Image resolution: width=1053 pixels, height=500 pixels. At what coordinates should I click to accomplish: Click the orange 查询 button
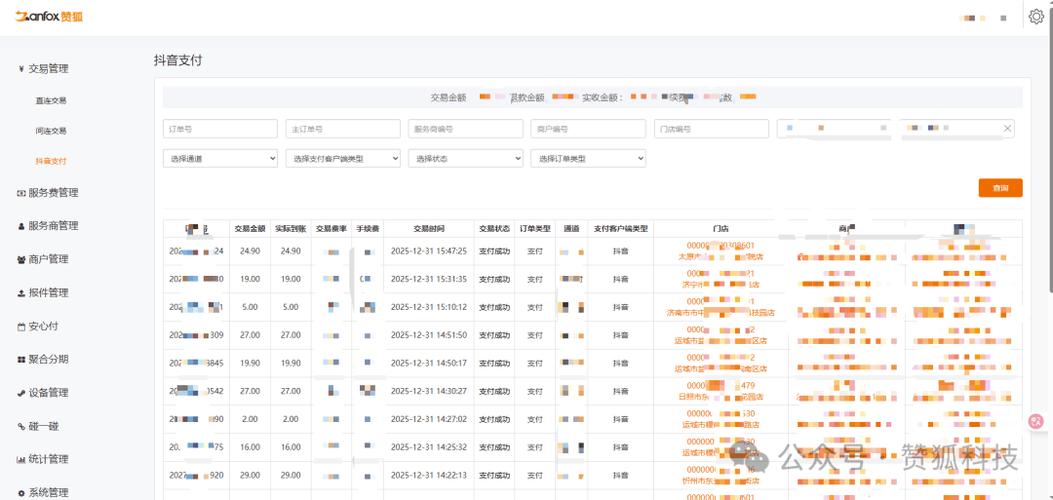coord(1001,188)
